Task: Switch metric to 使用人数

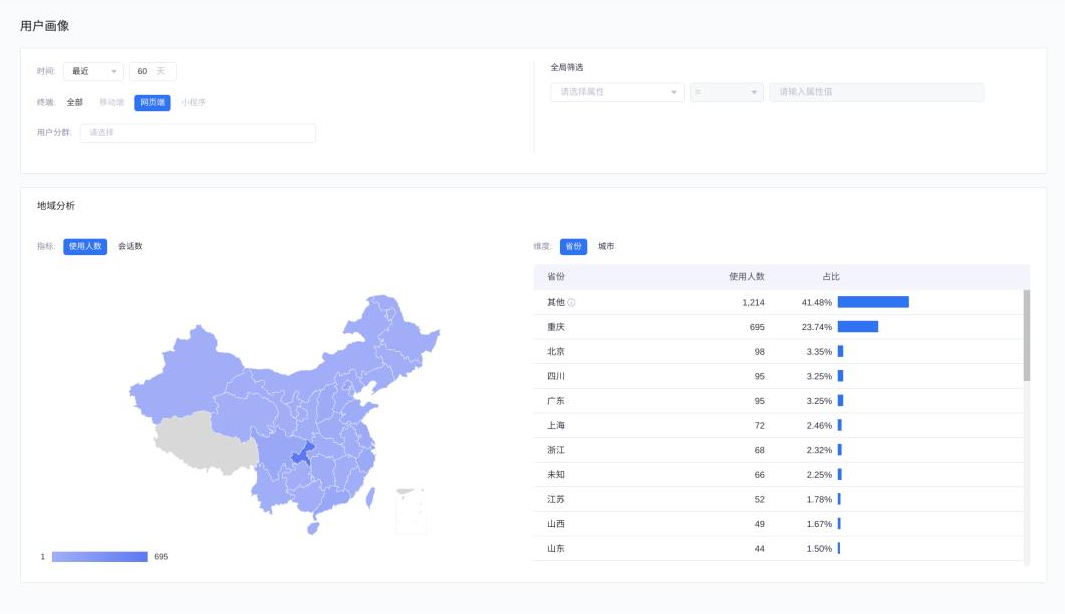Action: point(85,247)
